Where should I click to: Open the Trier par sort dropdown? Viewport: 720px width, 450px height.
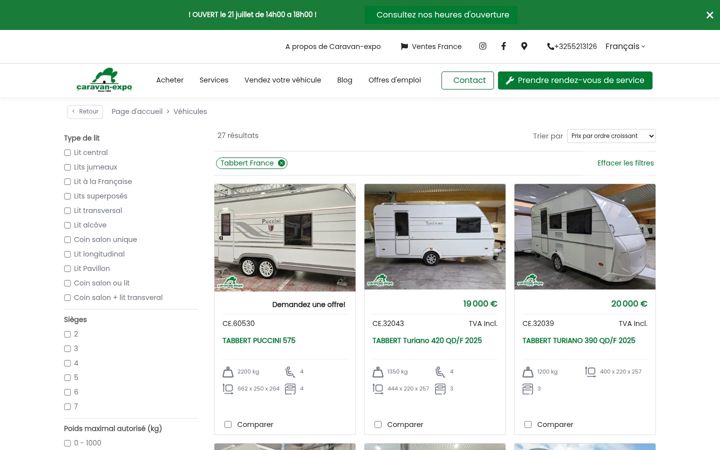611,136
